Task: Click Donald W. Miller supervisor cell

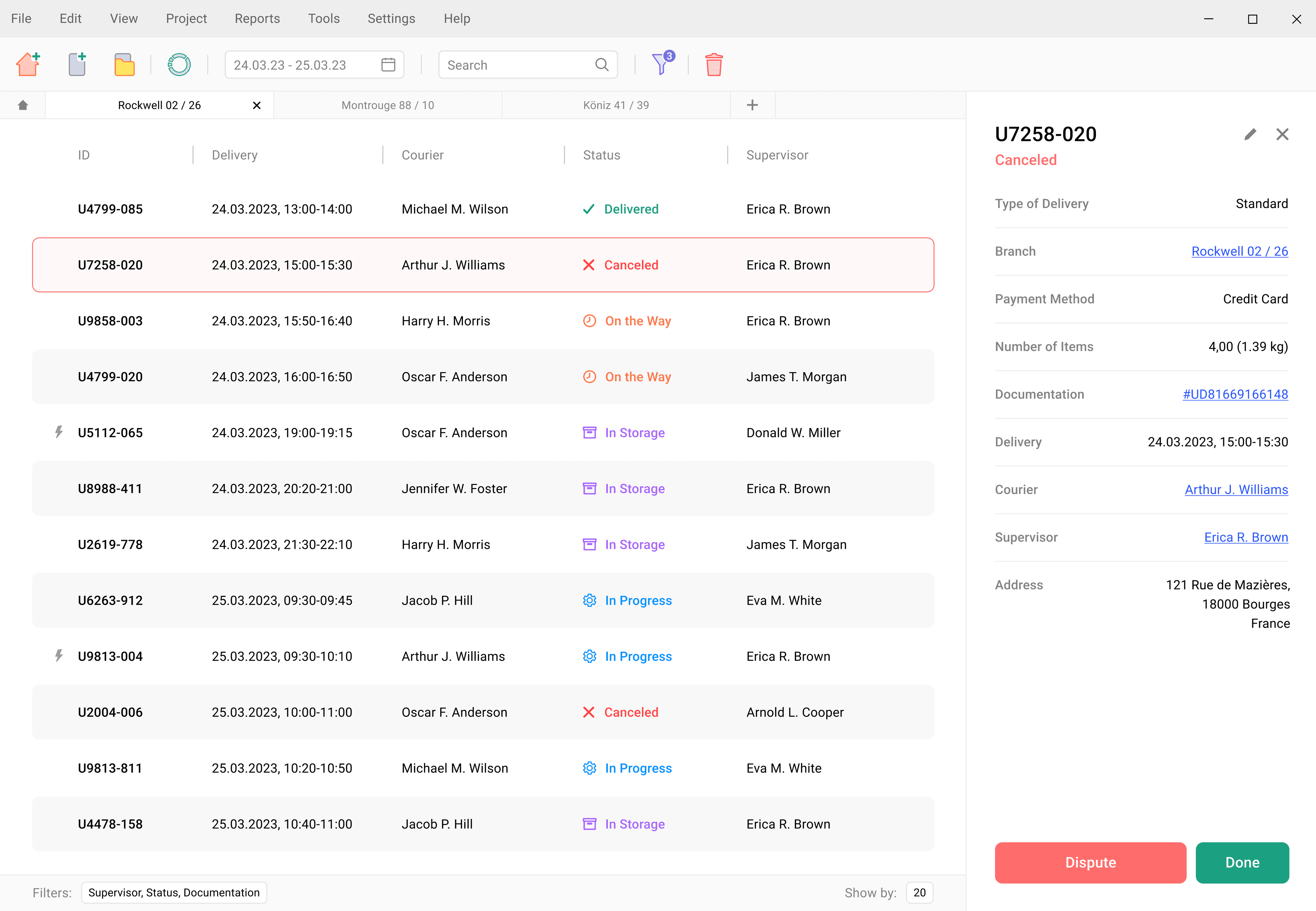Action: point(793,433)
